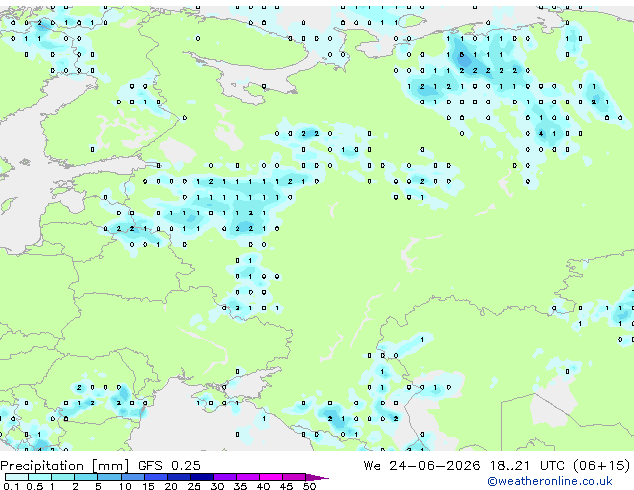Viewport: 634px width, 490px height.
Task: Select the "GFS 0.25" model label
Action: tap(169, 466)
